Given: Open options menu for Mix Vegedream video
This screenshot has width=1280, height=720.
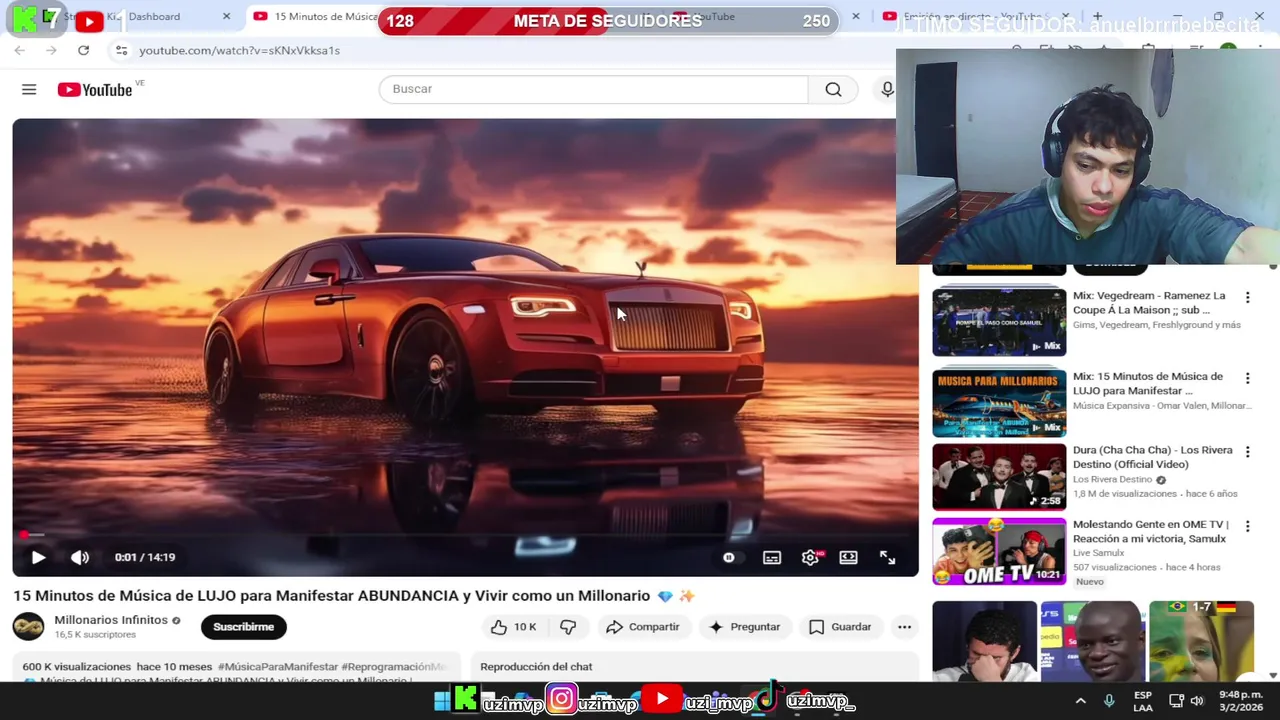Looking at the screenshot, I should [x=1247, y=298].
